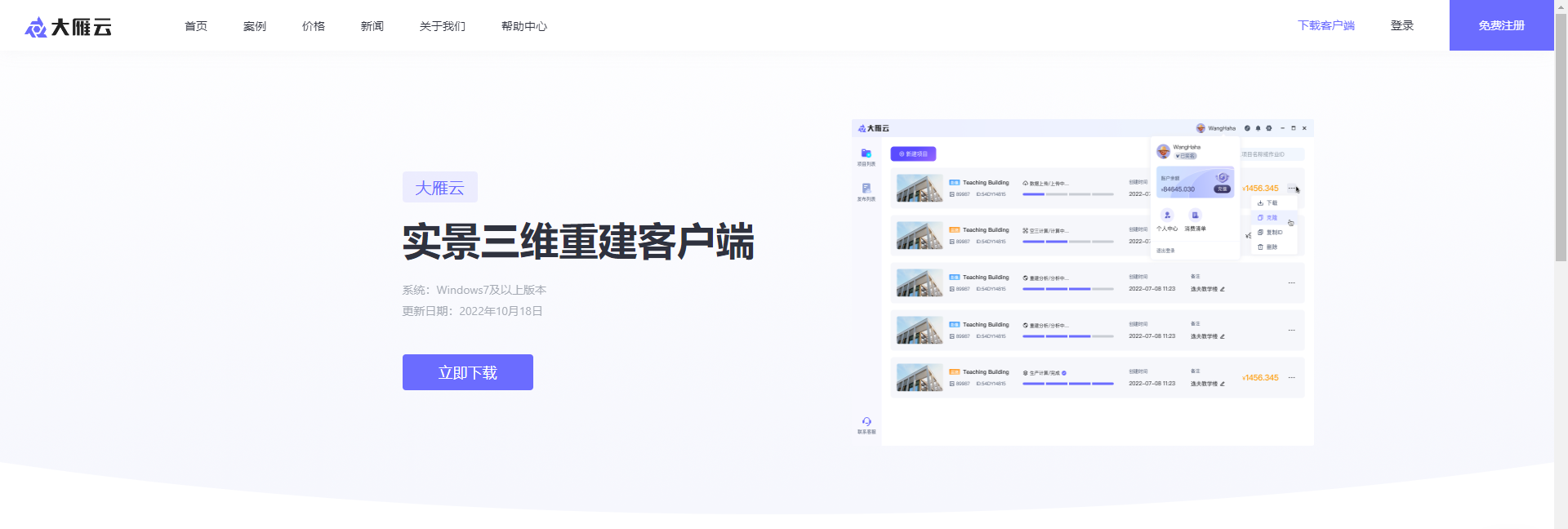Select 发布列表 icon in client preview sidebar

[866, 189]
